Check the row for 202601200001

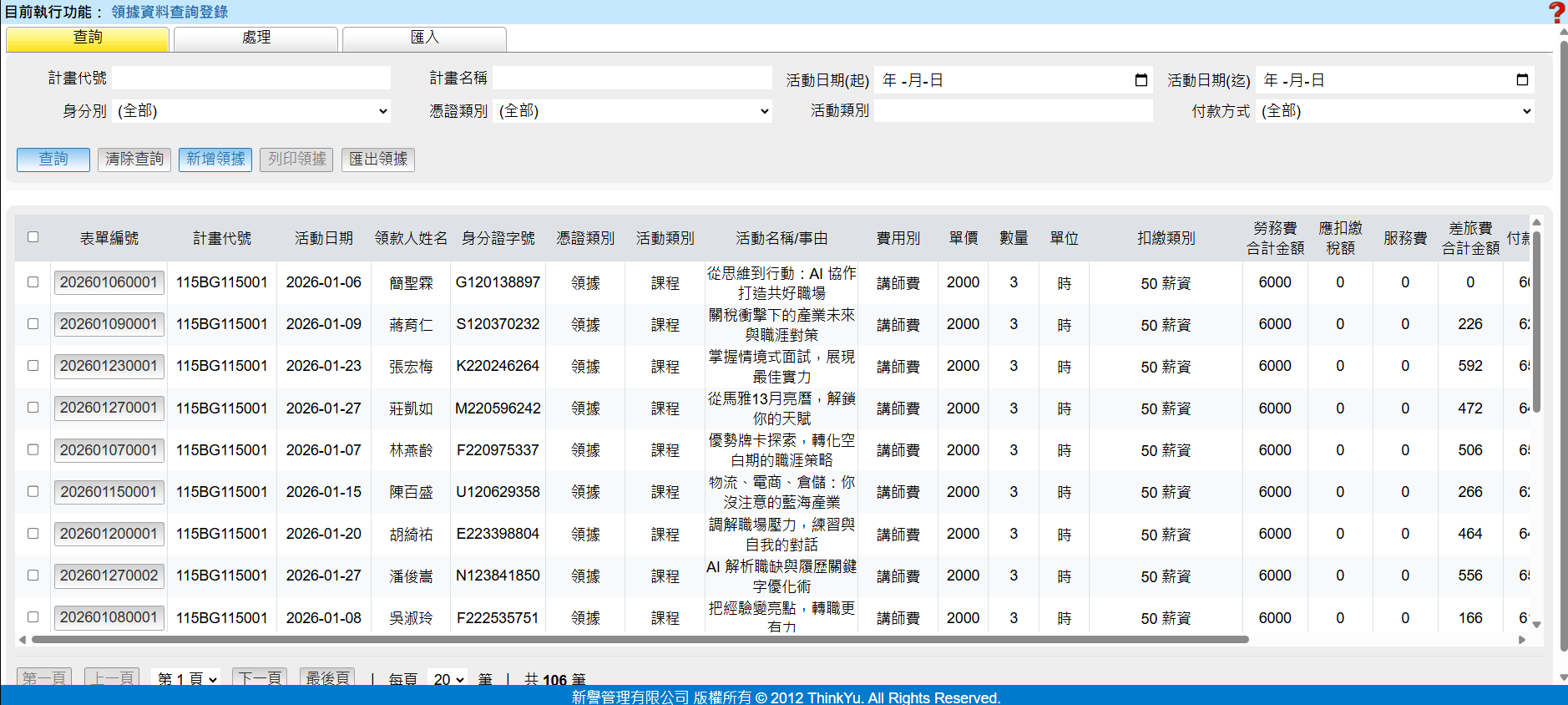pos(33,533)
